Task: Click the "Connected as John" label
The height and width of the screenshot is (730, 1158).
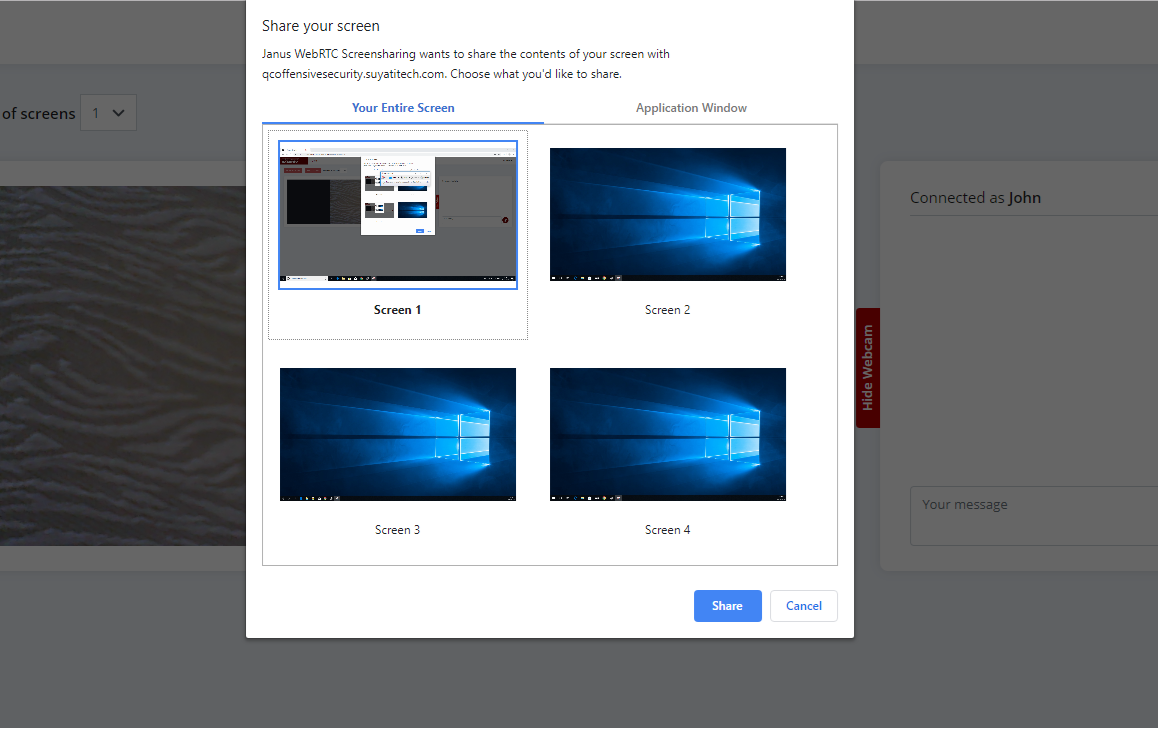Action: pos(977,197)
